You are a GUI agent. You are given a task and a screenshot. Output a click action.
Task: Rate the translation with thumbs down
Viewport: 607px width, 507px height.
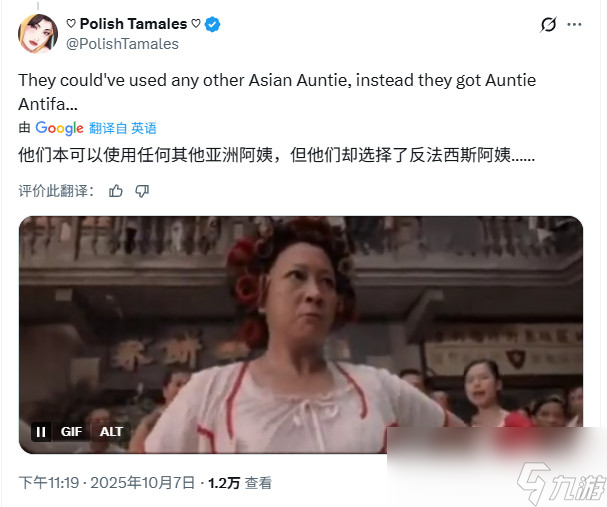142,191
